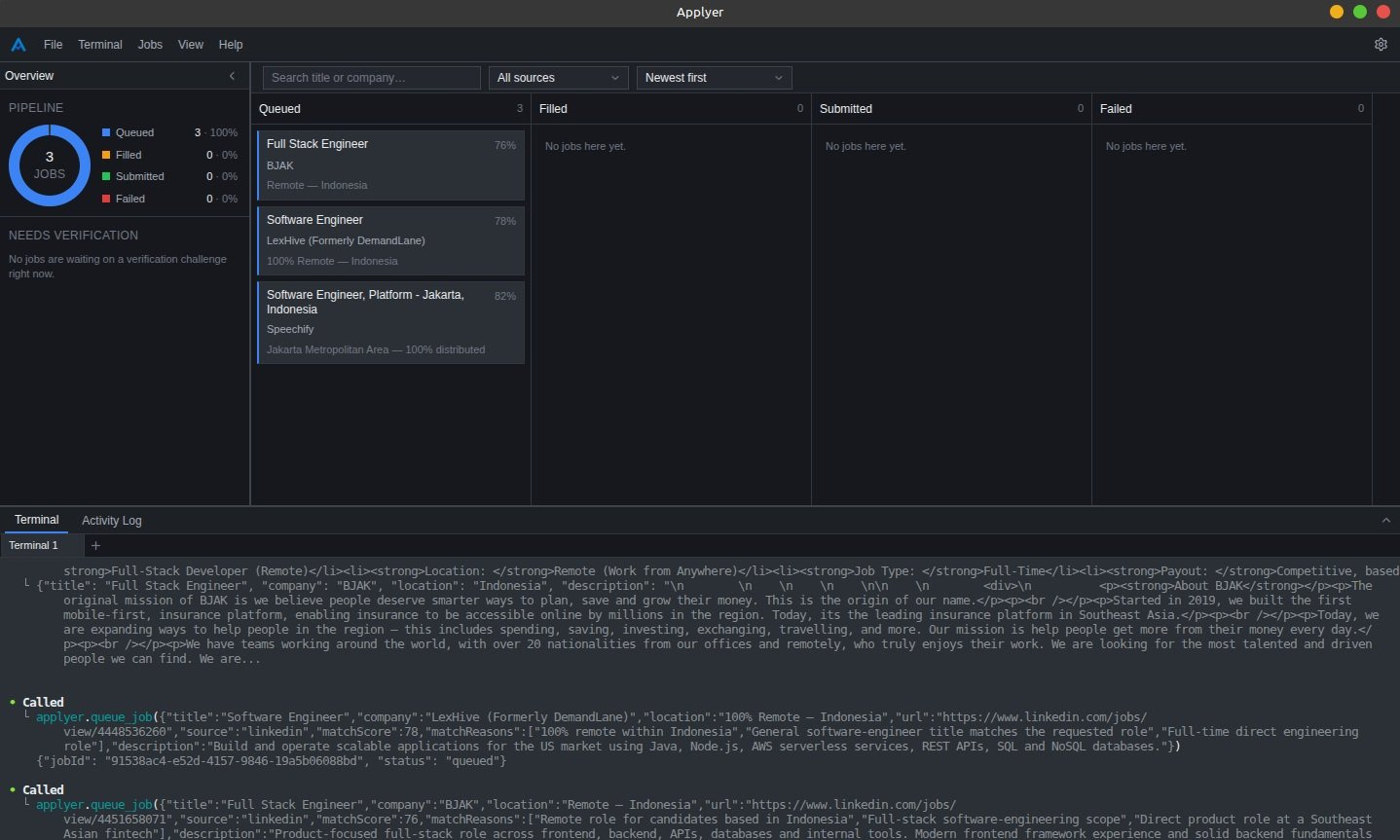
Task: Click the Applyer logo icon
Action: coord(18,45)
